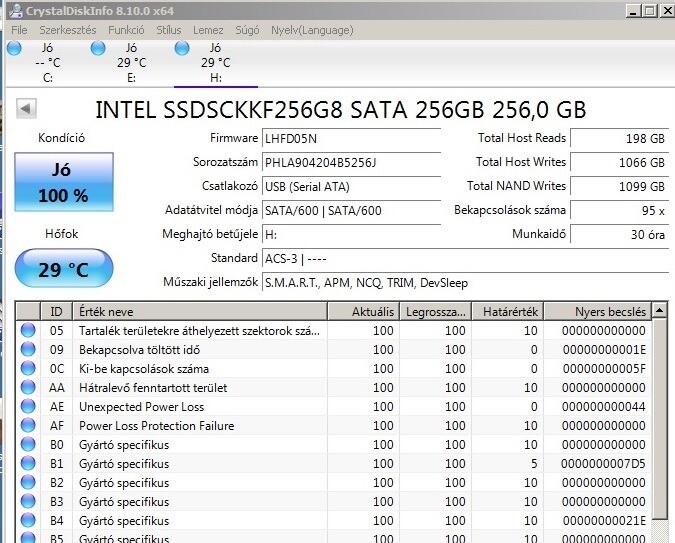
Task: Click the C: drive status orb
Action: pos(15,49)
